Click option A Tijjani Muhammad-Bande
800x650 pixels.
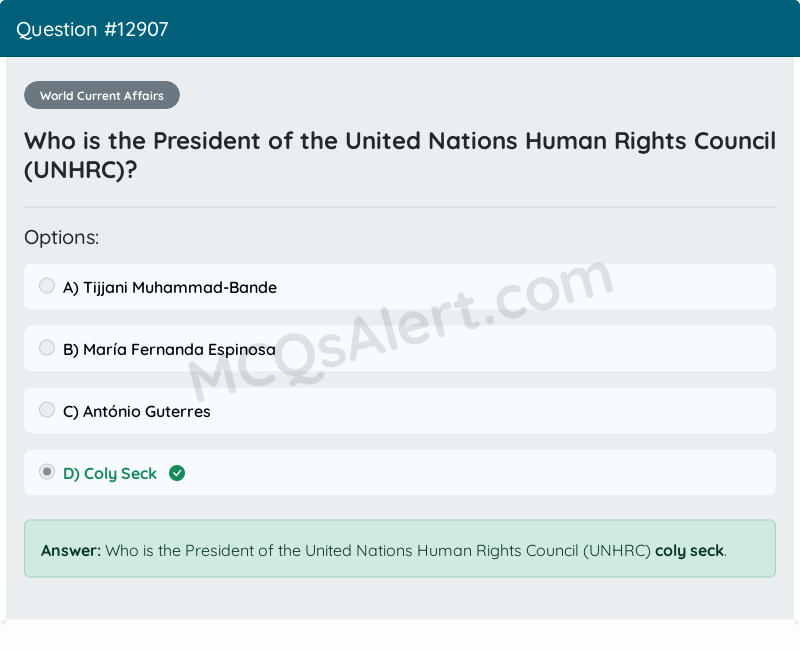170,287
